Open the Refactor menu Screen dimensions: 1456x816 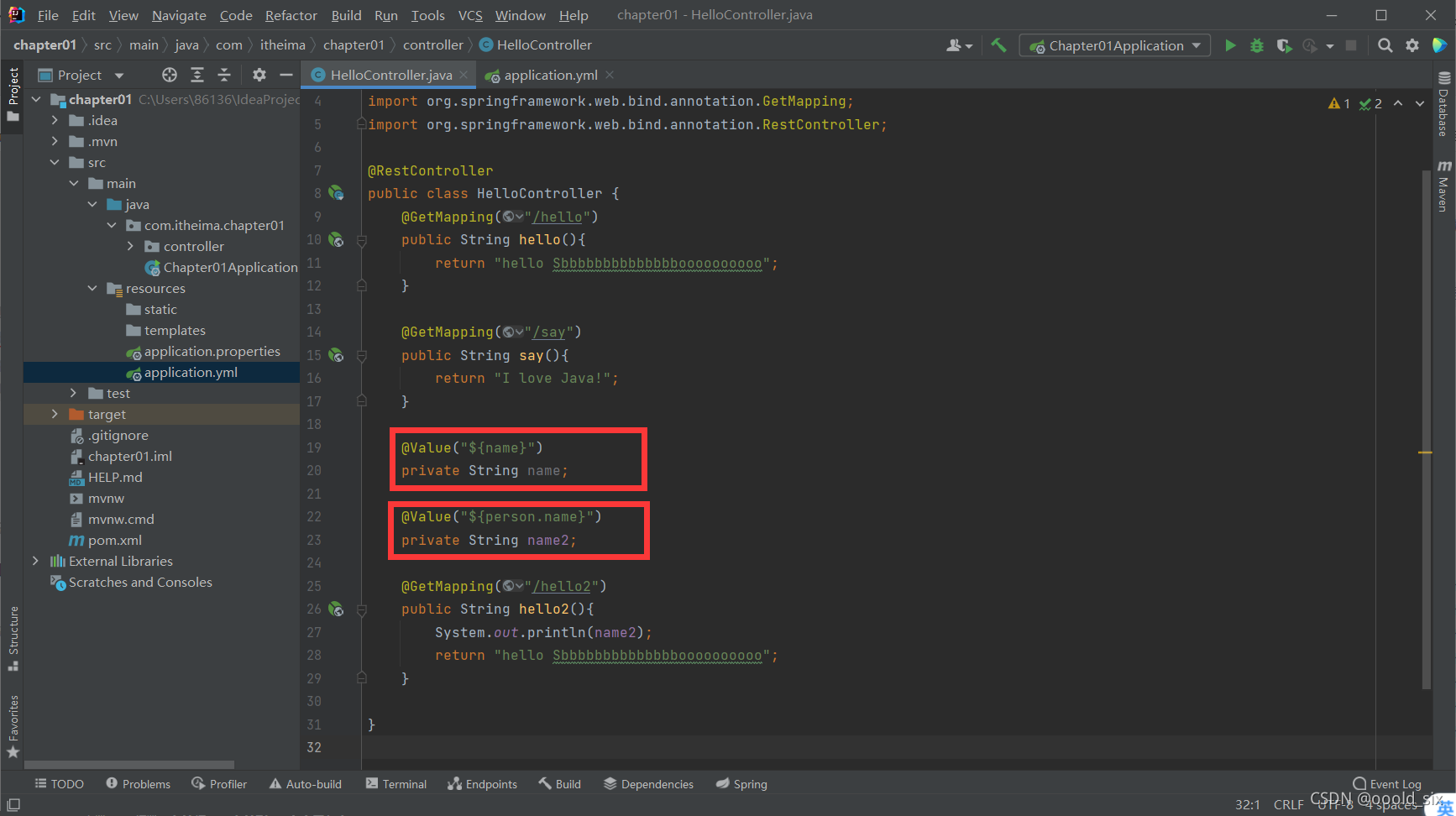pos(291,15)
